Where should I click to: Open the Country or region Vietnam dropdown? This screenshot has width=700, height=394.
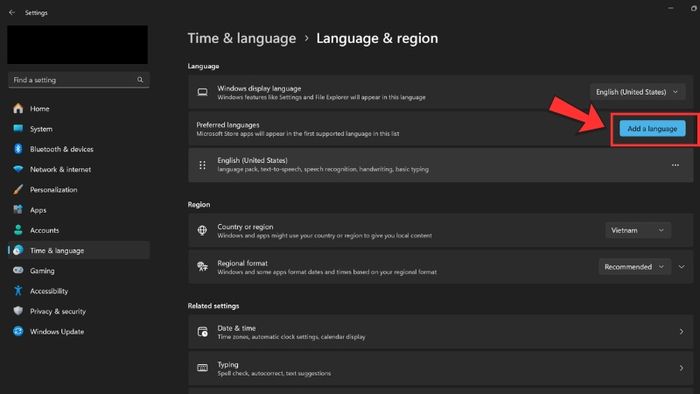coord(638,230)
